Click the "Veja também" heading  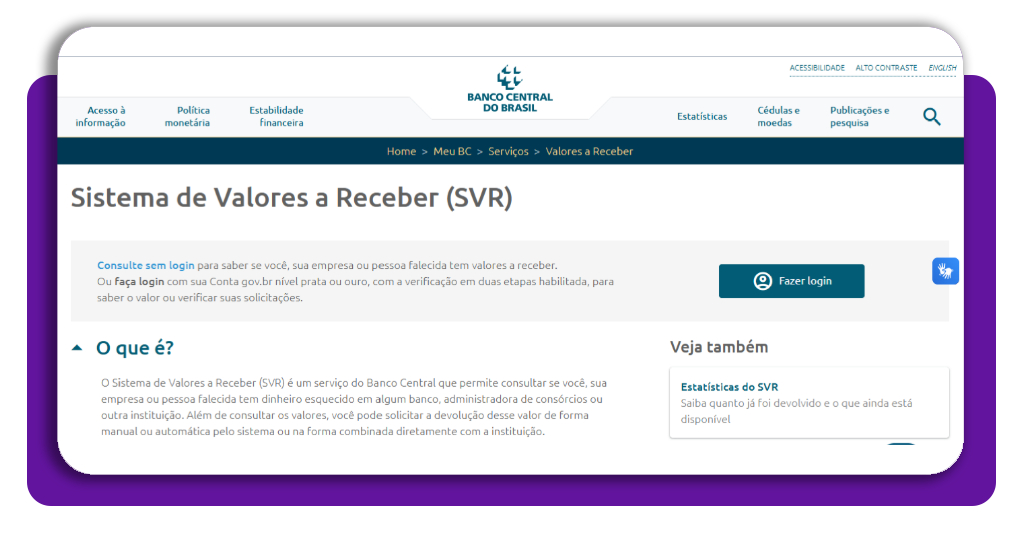[x=719, y=347]
